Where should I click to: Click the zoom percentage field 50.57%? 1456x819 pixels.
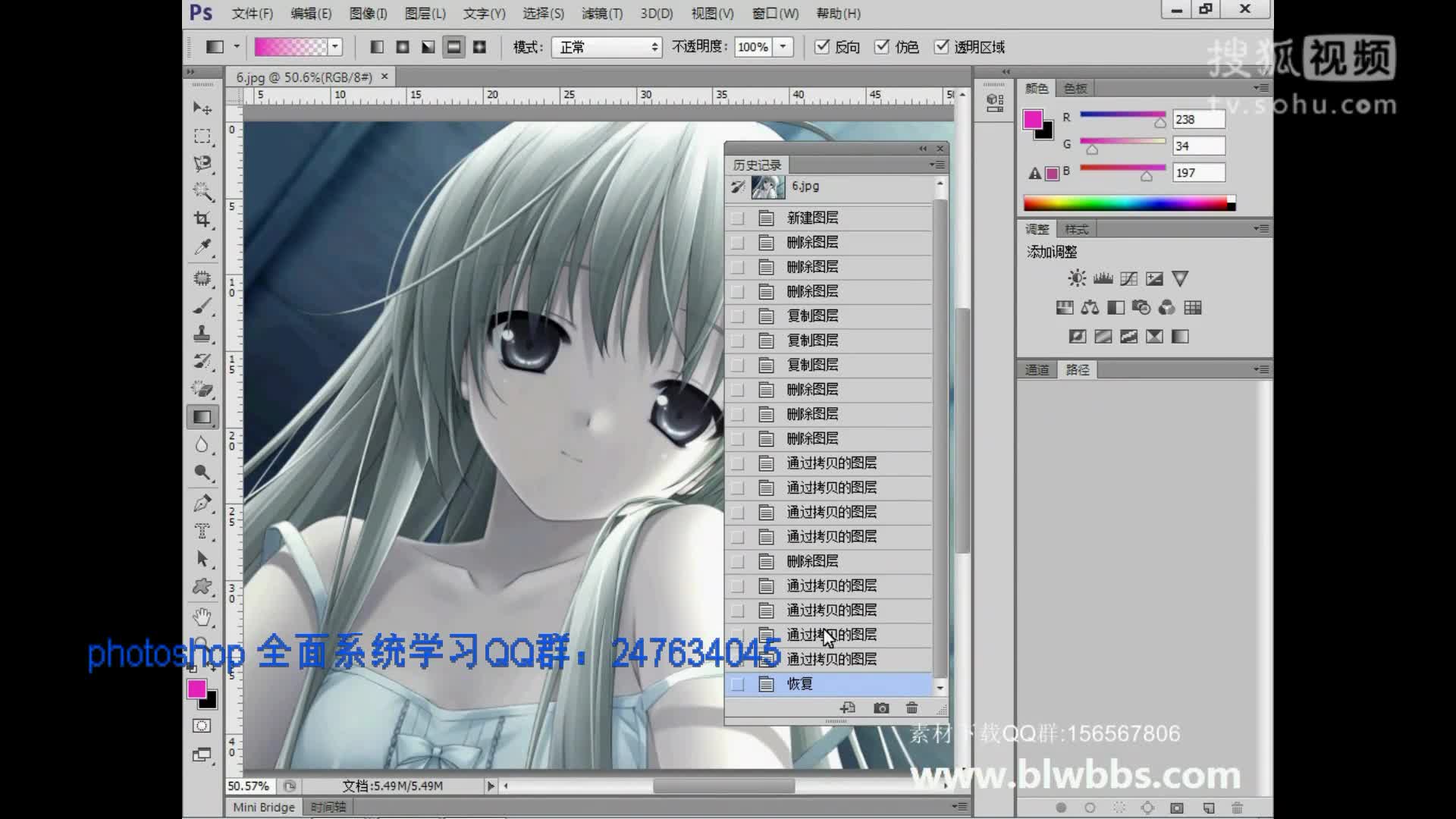249,786
